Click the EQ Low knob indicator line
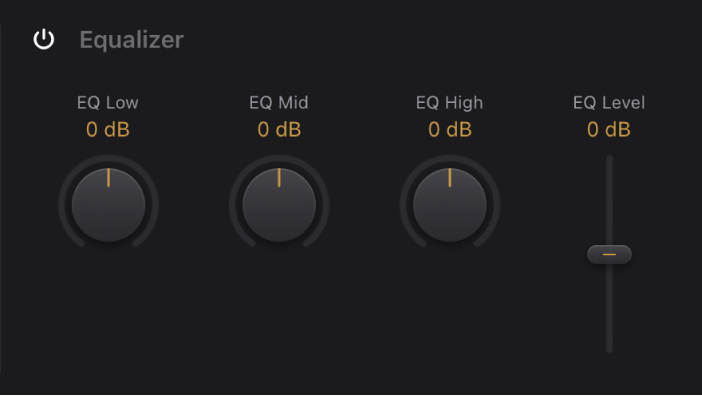Viewport: 702px width, 396px height. point(108,178)
